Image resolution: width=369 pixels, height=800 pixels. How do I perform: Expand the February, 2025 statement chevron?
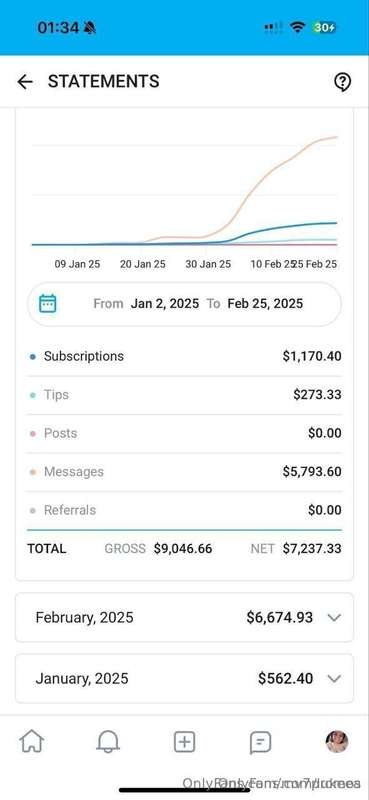[x=334, y=617]
